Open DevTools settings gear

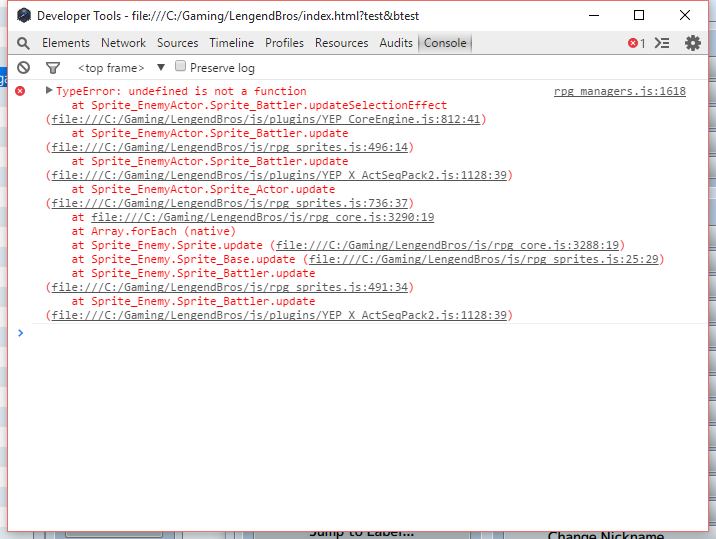point(693,43)
